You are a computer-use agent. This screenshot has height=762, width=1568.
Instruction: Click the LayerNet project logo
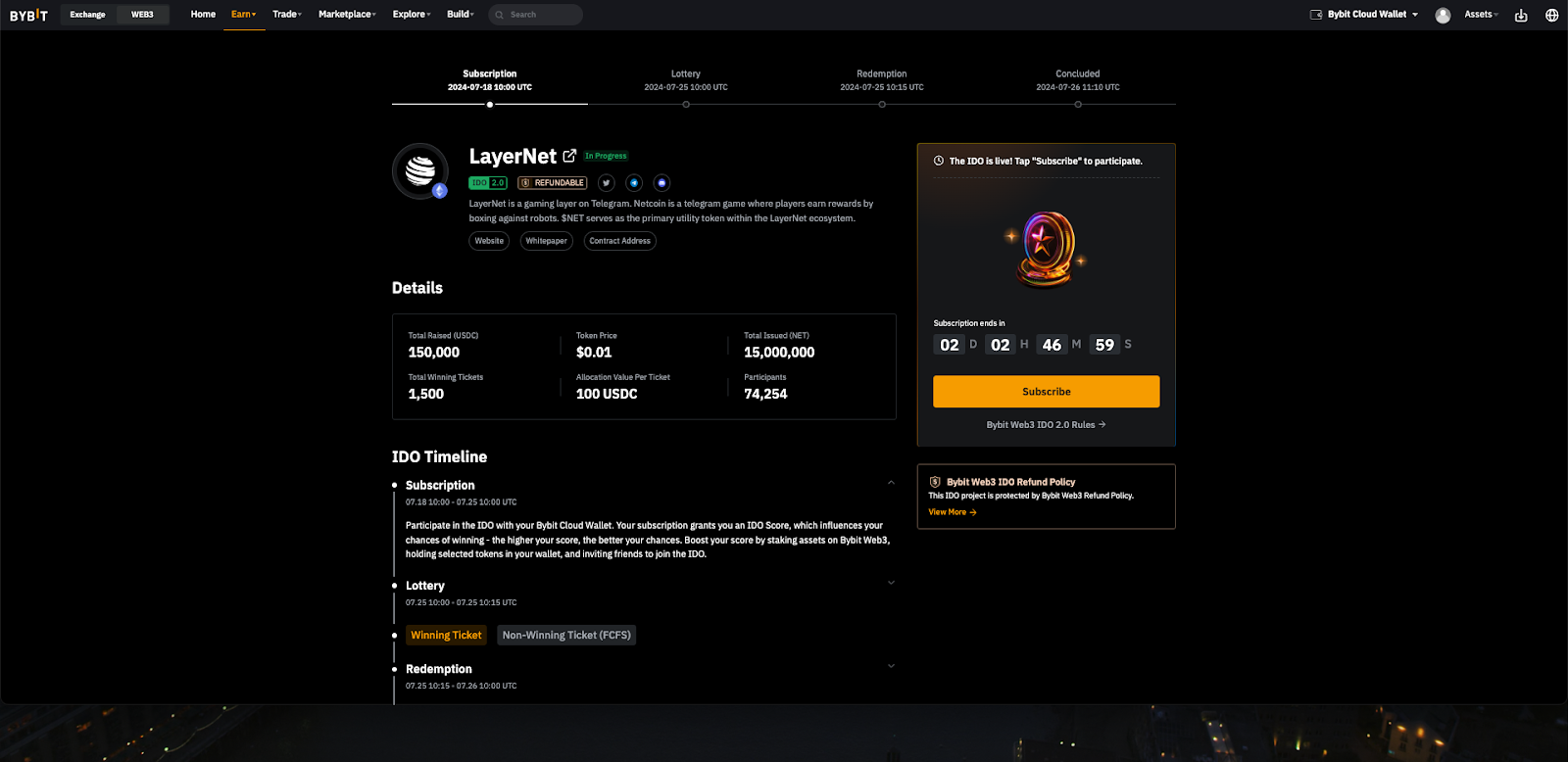click(420, 170)
